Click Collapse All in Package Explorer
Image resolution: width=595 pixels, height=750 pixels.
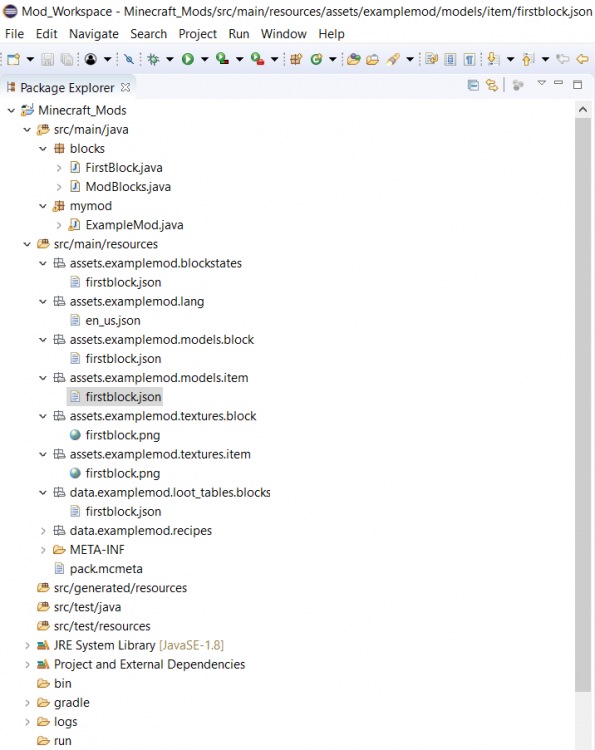pos(473,85)
